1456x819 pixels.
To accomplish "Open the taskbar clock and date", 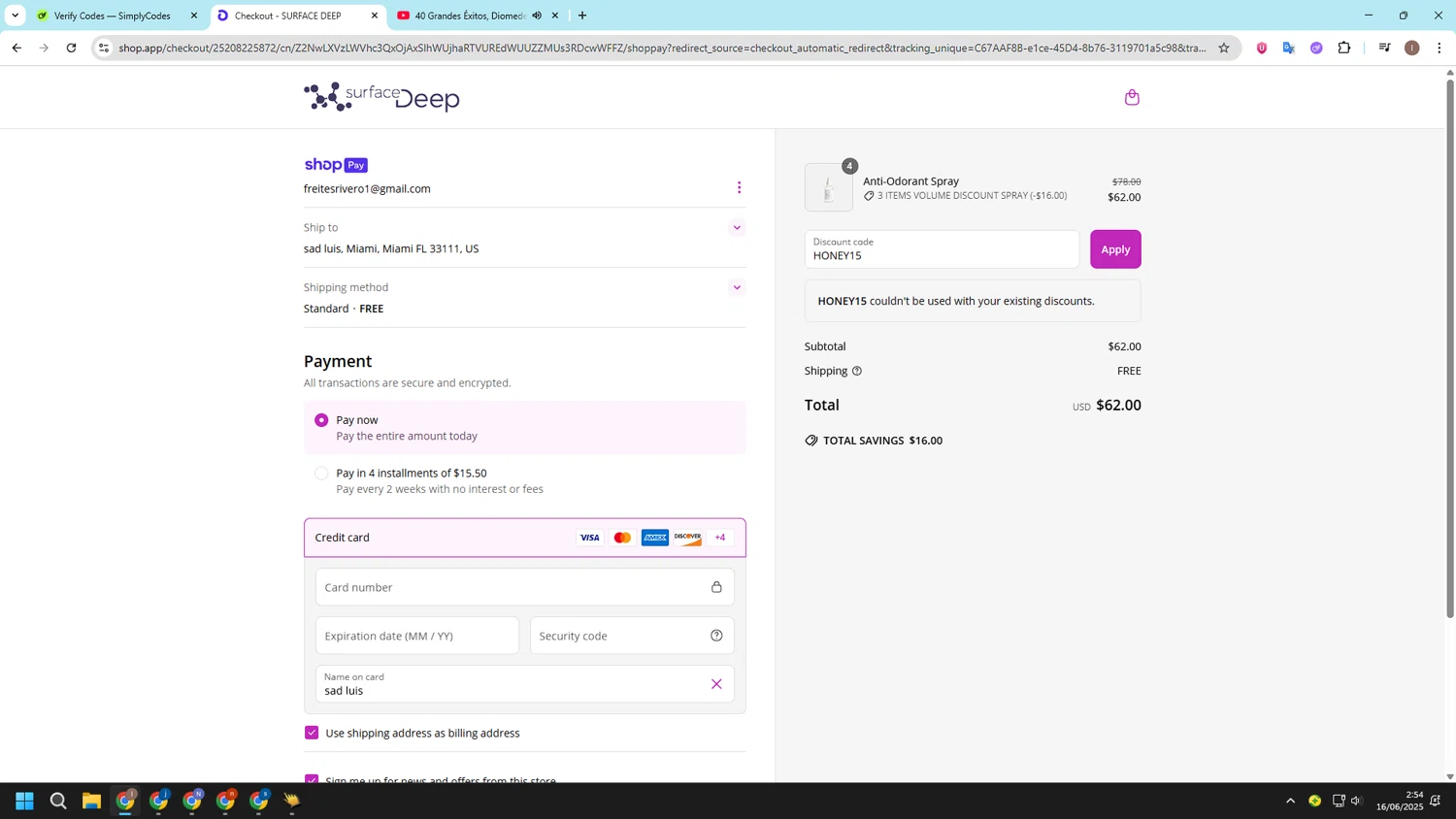I will point(1398,801).
